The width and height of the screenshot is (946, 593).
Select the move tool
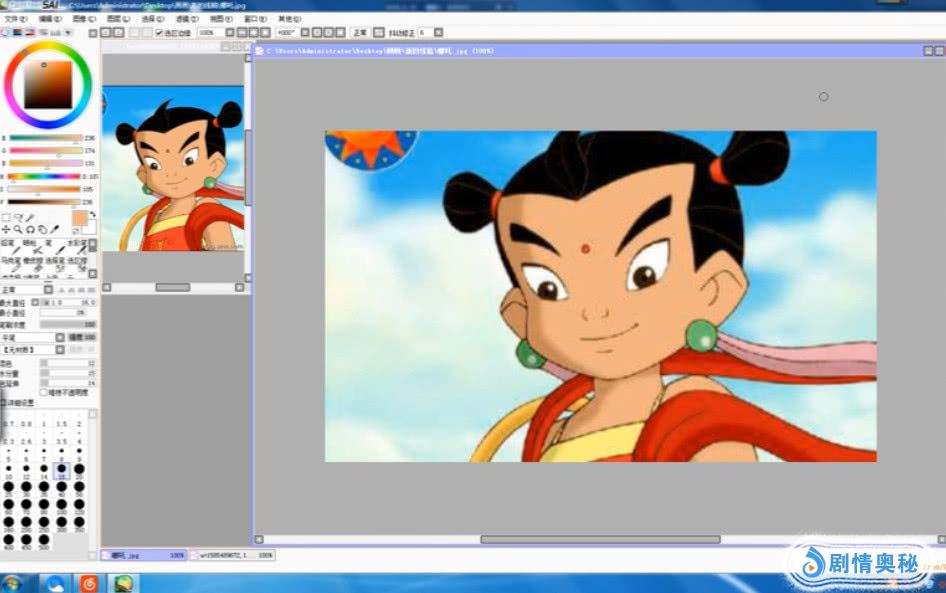pyautogui.click(x=6, y=229)
